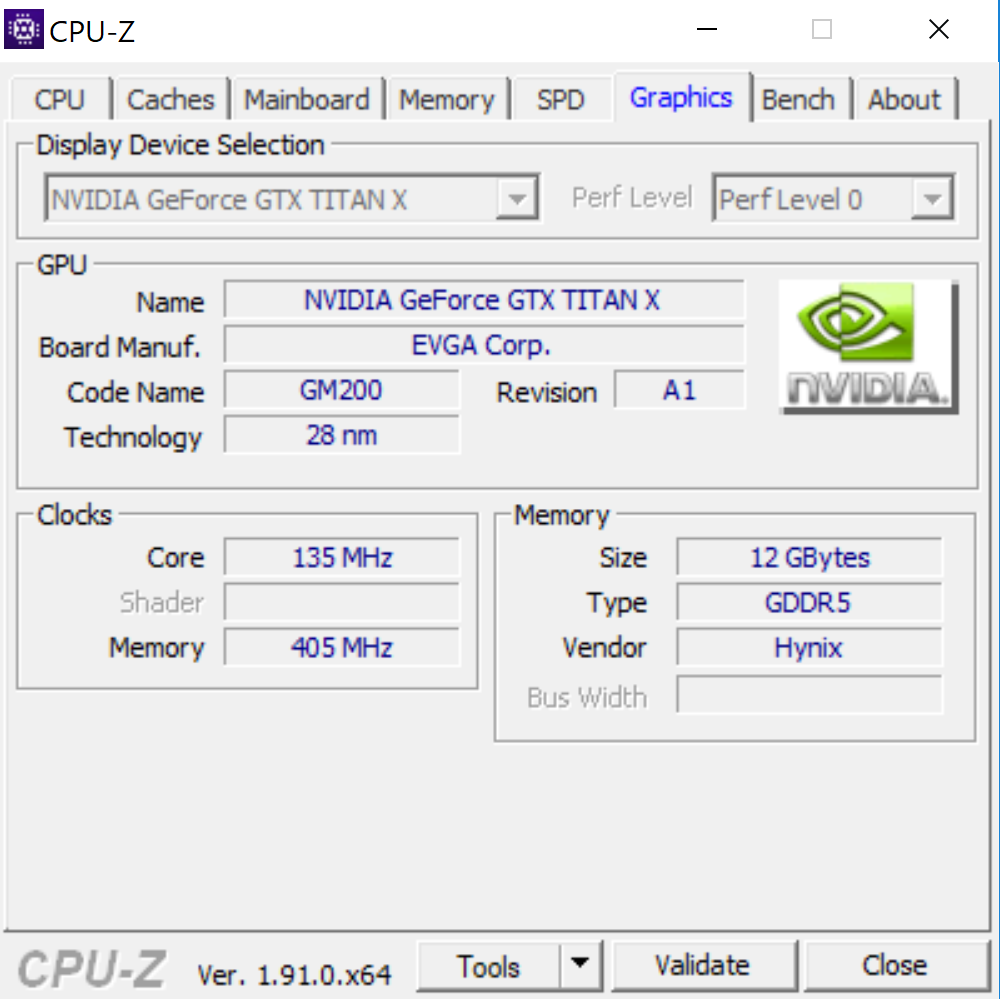
Task: Go to the Mainboard tab
Action: pos(307,100)
